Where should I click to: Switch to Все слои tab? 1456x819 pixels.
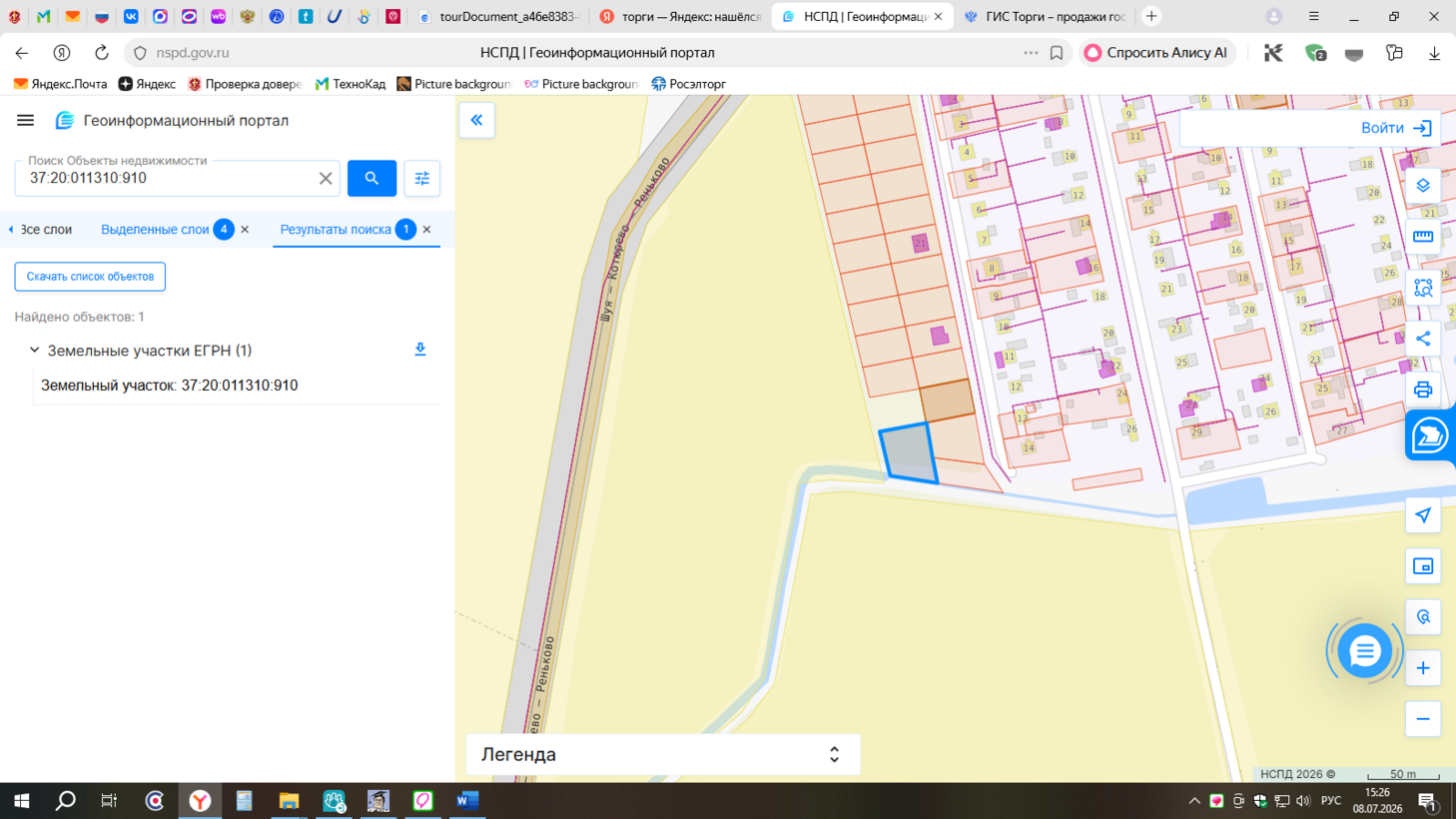tap(45, 230)
